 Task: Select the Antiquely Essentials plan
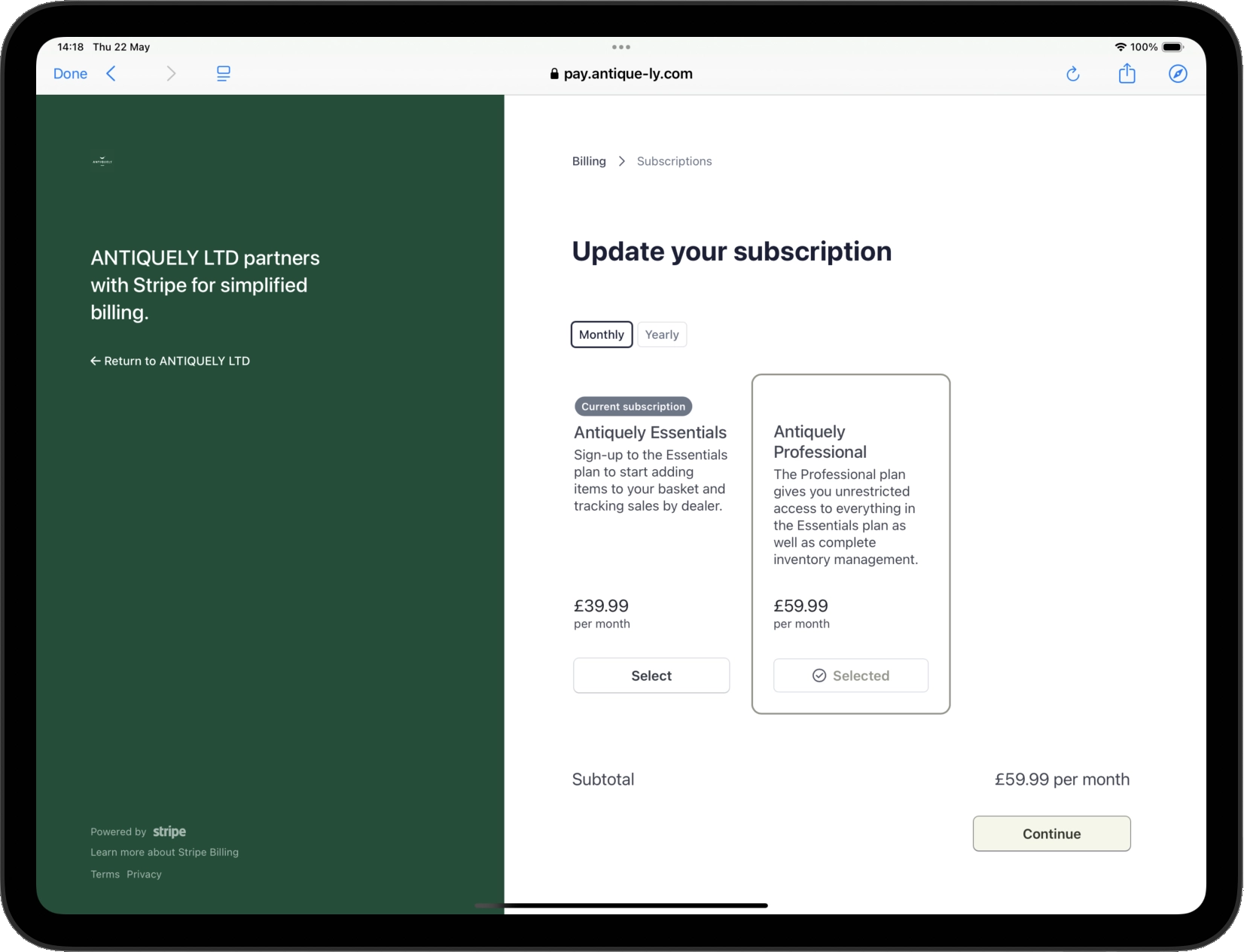(x=651, y=676)
